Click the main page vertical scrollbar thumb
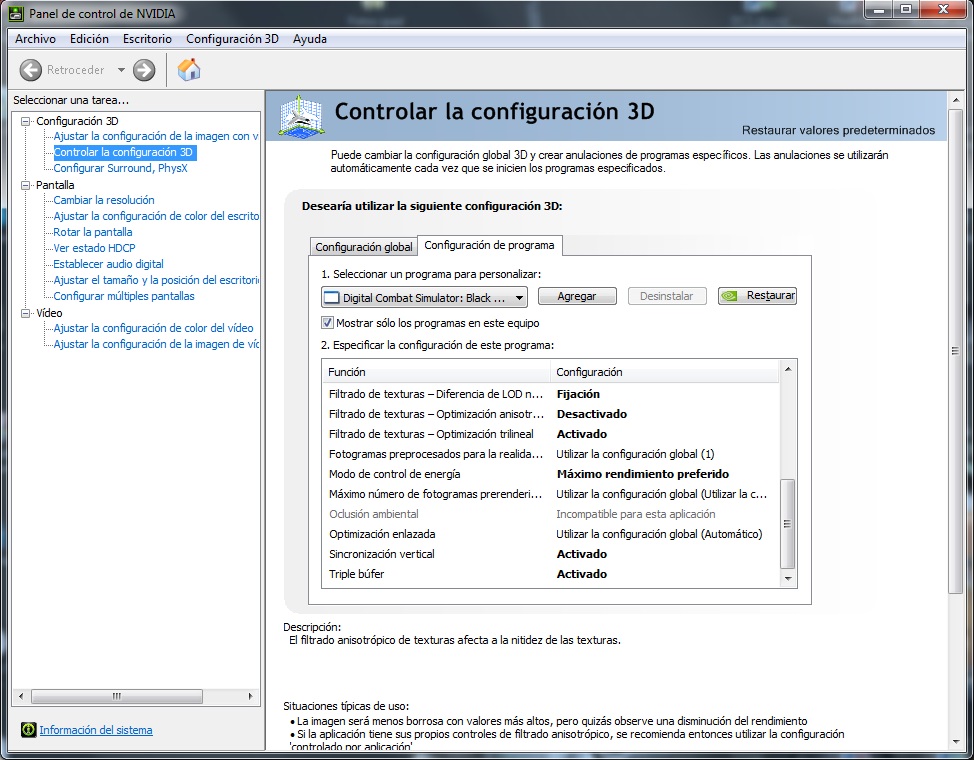This screenshot has height=760, width=974. click(955, 351)
